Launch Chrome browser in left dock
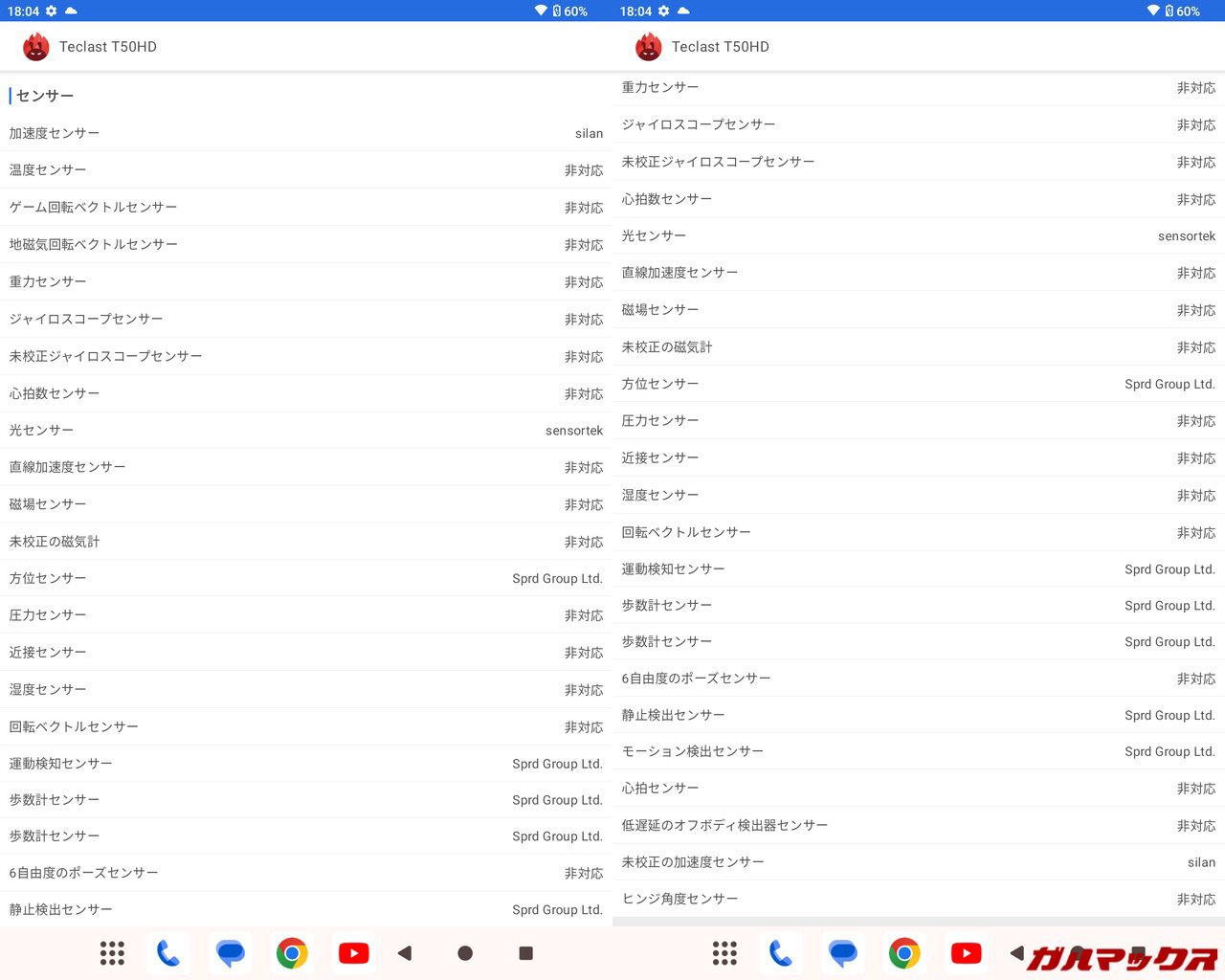Viewport: 1225px width, 980px height. [292, 953]
